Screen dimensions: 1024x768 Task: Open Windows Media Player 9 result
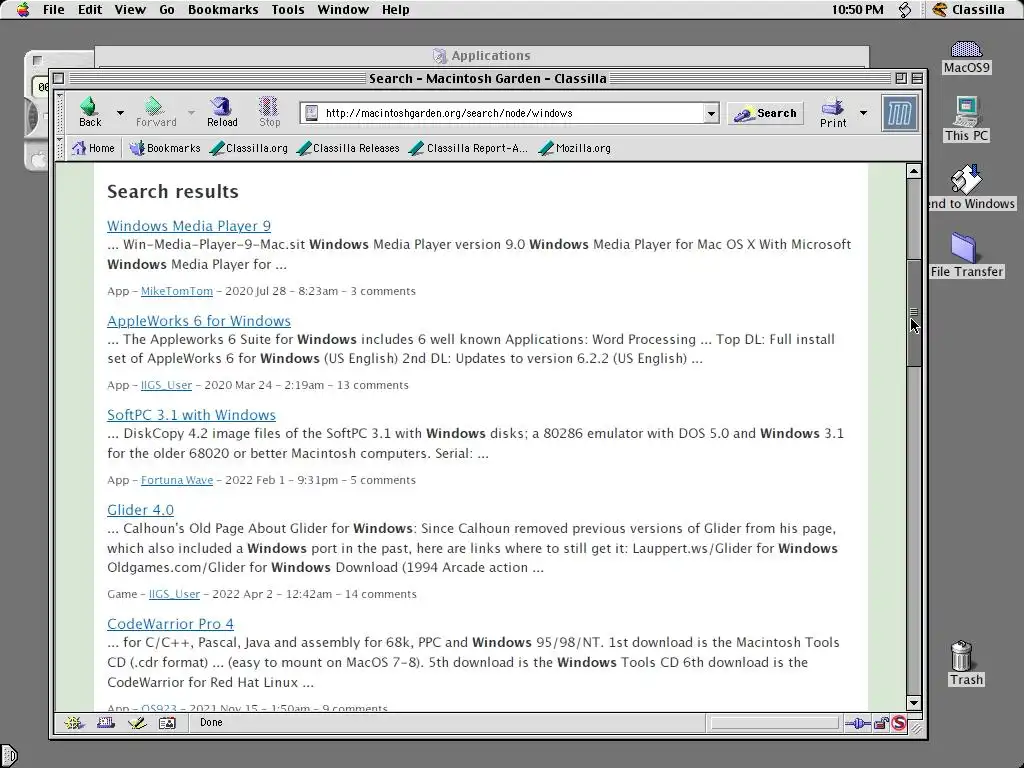pyautogui.click(x=189, y=226)
